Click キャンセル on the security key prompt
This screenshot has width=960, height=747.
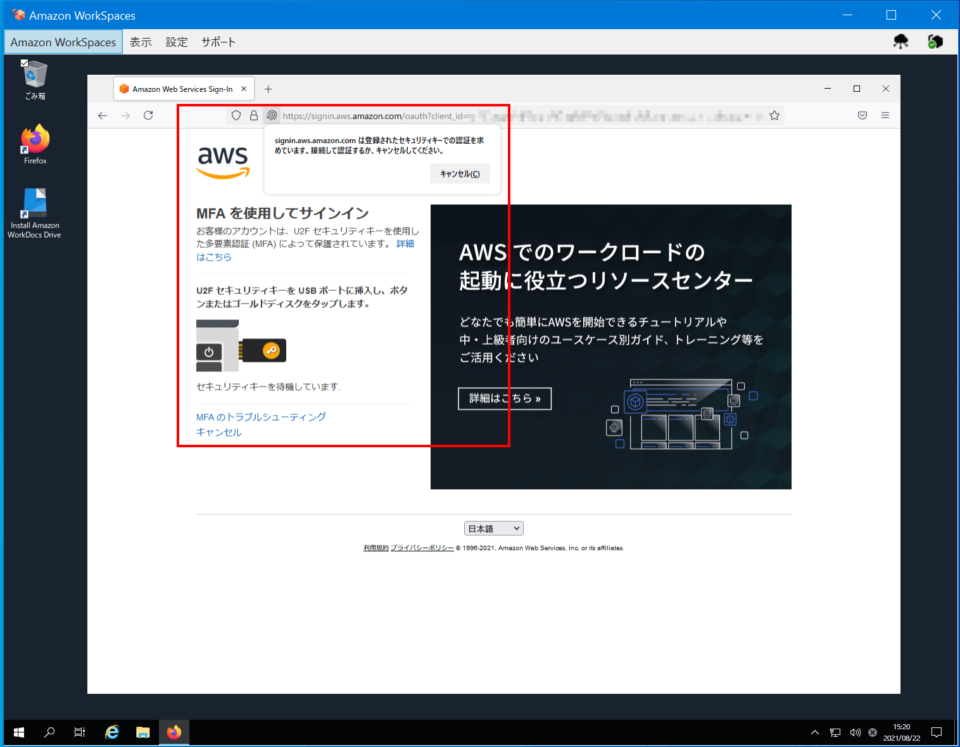(x=460, y=174)
